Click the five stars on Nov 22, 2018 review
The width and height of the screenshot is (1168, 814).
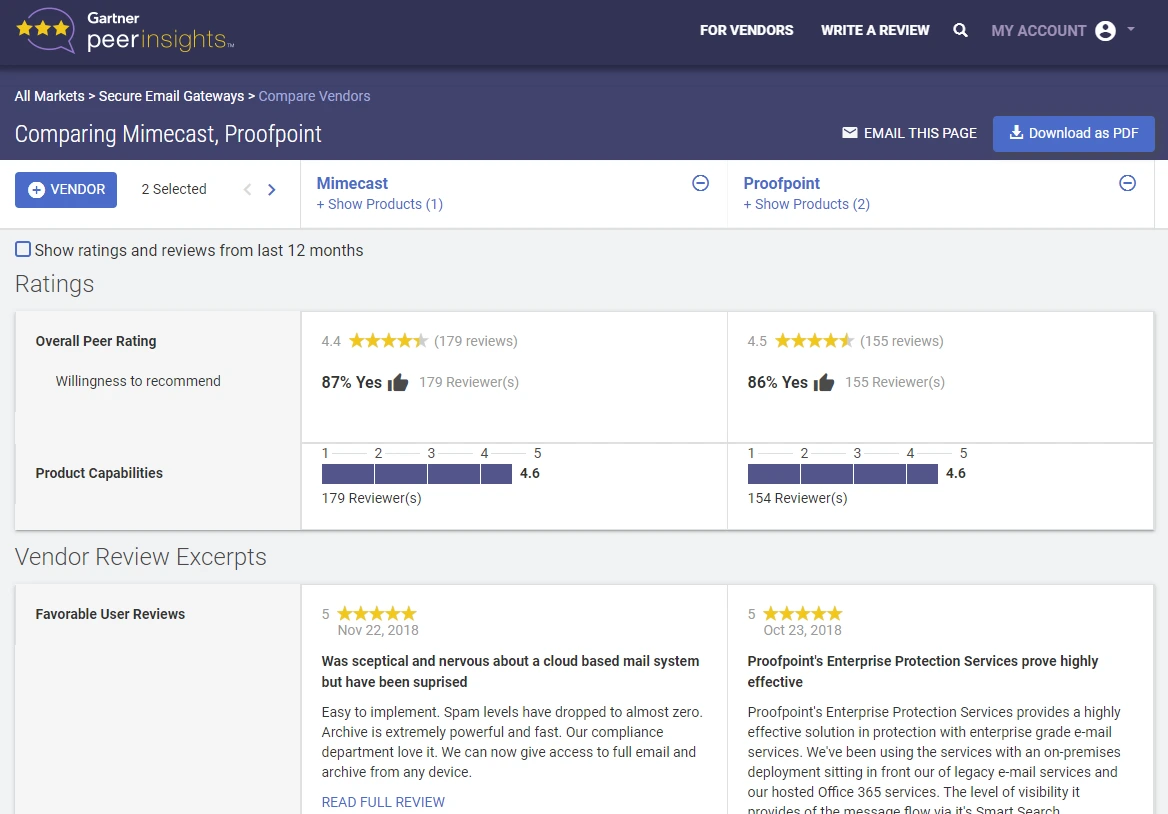point(377,614)
